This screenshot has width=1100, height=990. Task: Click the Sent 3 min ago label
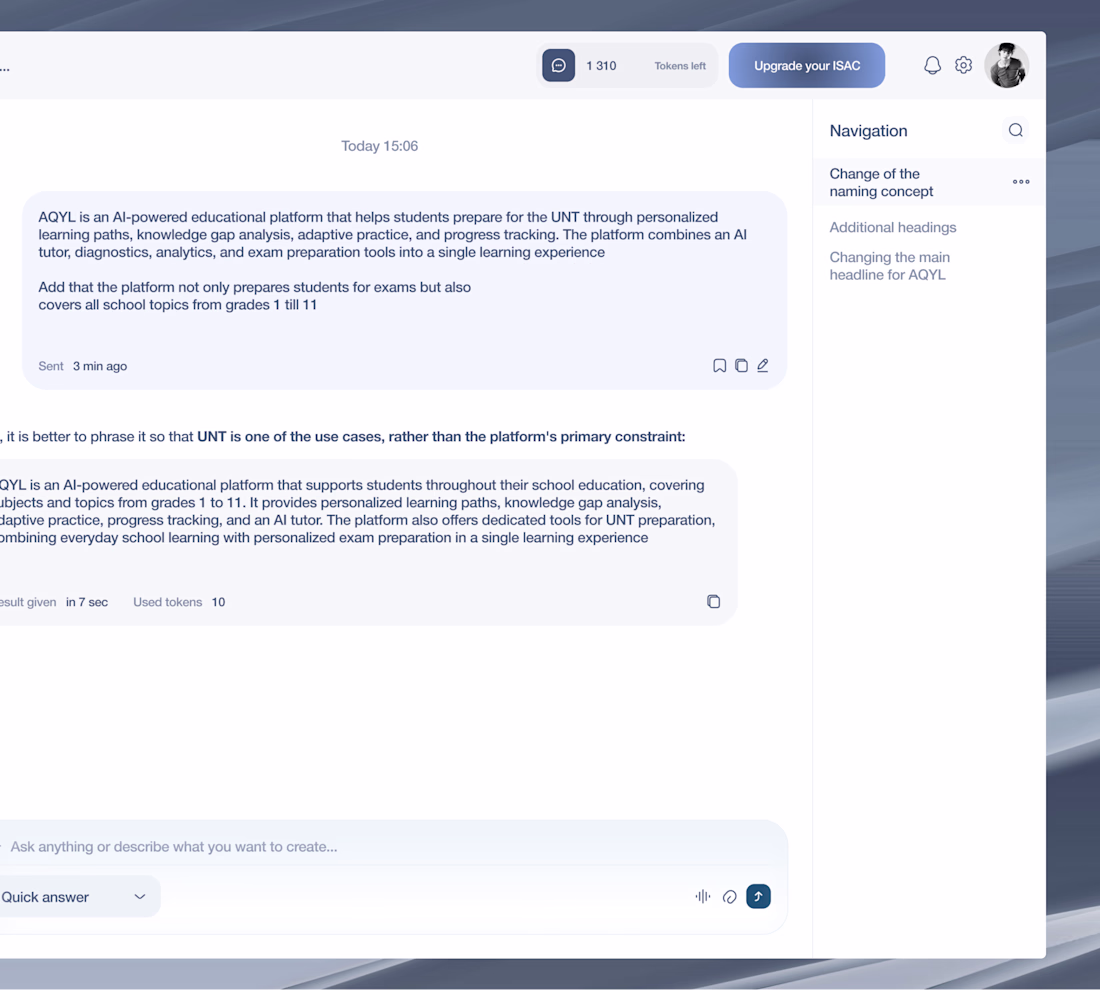point(83,366)
